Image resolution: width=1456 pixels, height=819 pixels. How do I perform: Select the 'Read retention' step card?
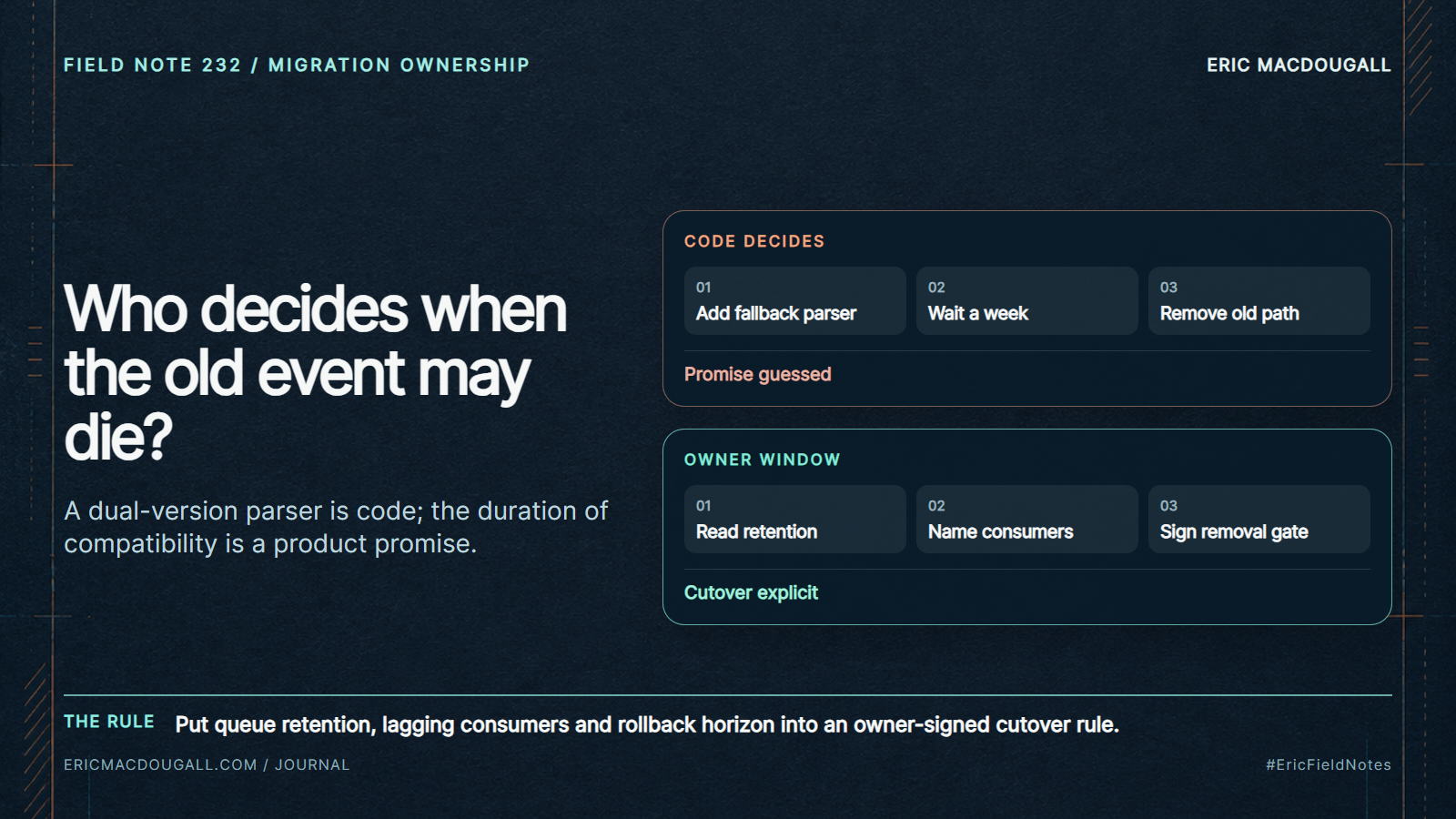click(794, 519)
